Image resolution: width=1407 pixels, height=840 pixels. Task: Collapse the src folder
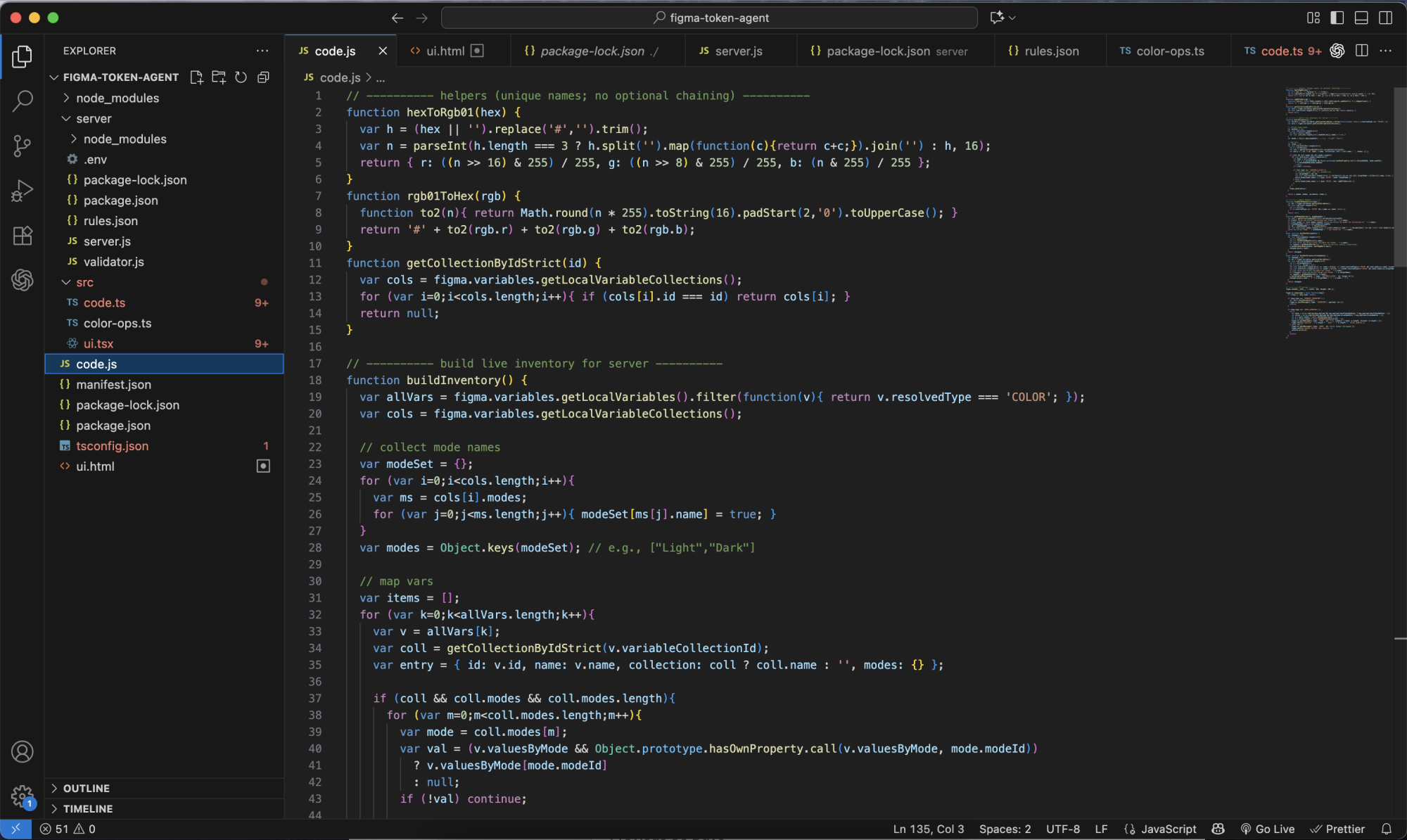tap(84, 282)
